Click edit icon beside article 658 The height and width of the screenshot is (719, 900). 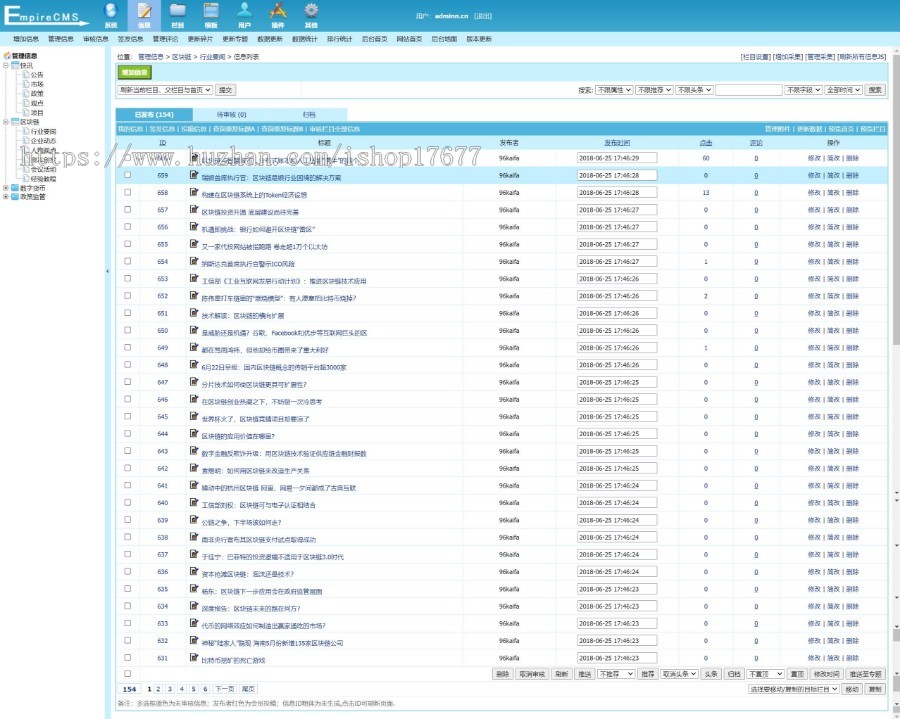point(194,192)
